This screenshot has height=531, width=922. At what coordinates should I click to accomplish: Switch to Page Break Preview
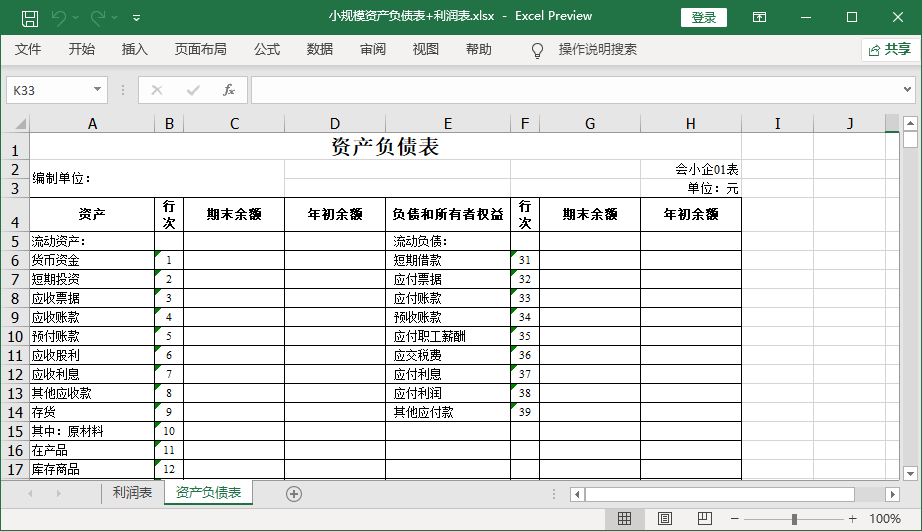(x=703, y=519)
